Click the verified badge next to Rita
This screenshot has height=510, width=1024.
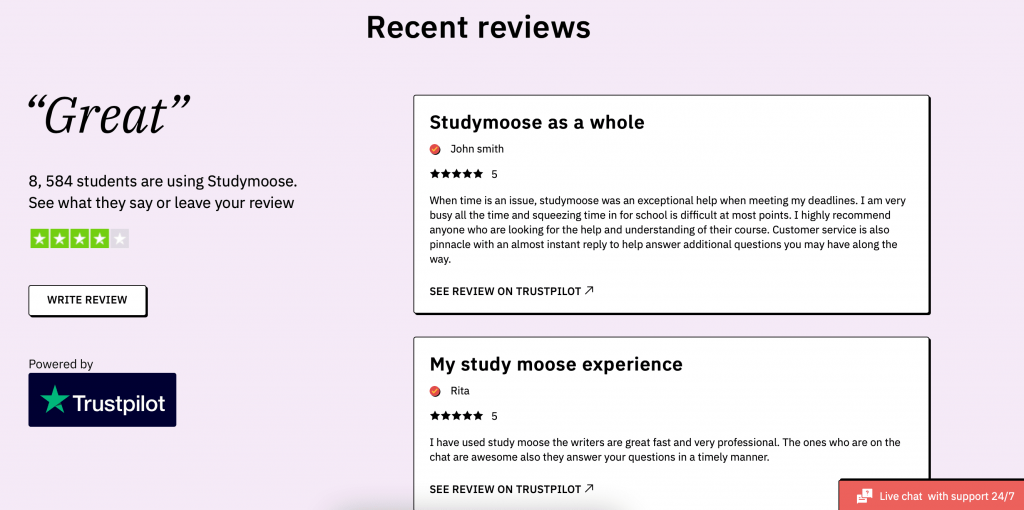click(435, 391)
